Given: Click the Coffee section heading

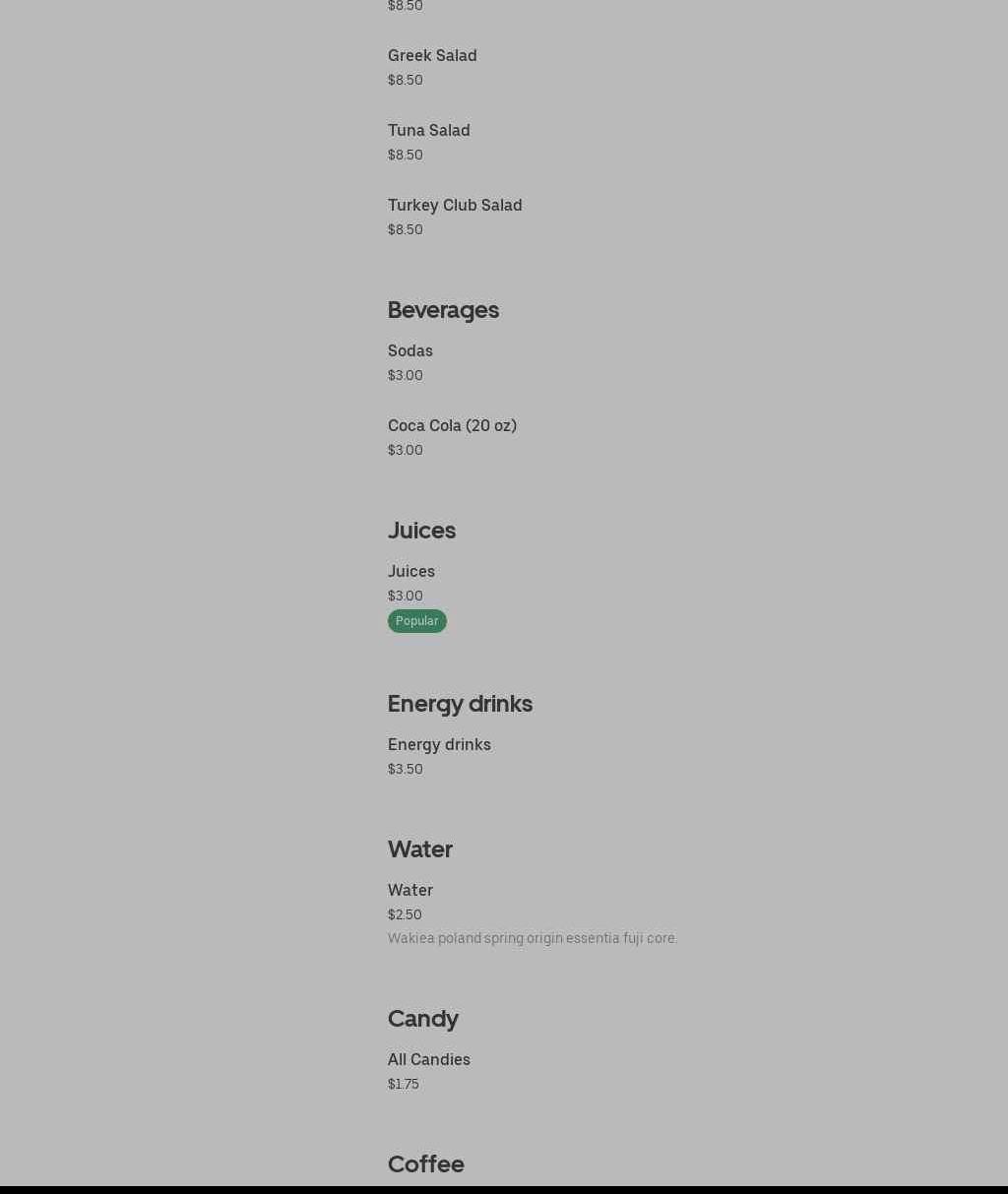Looking at the screenshot, I should [426, 1164].
